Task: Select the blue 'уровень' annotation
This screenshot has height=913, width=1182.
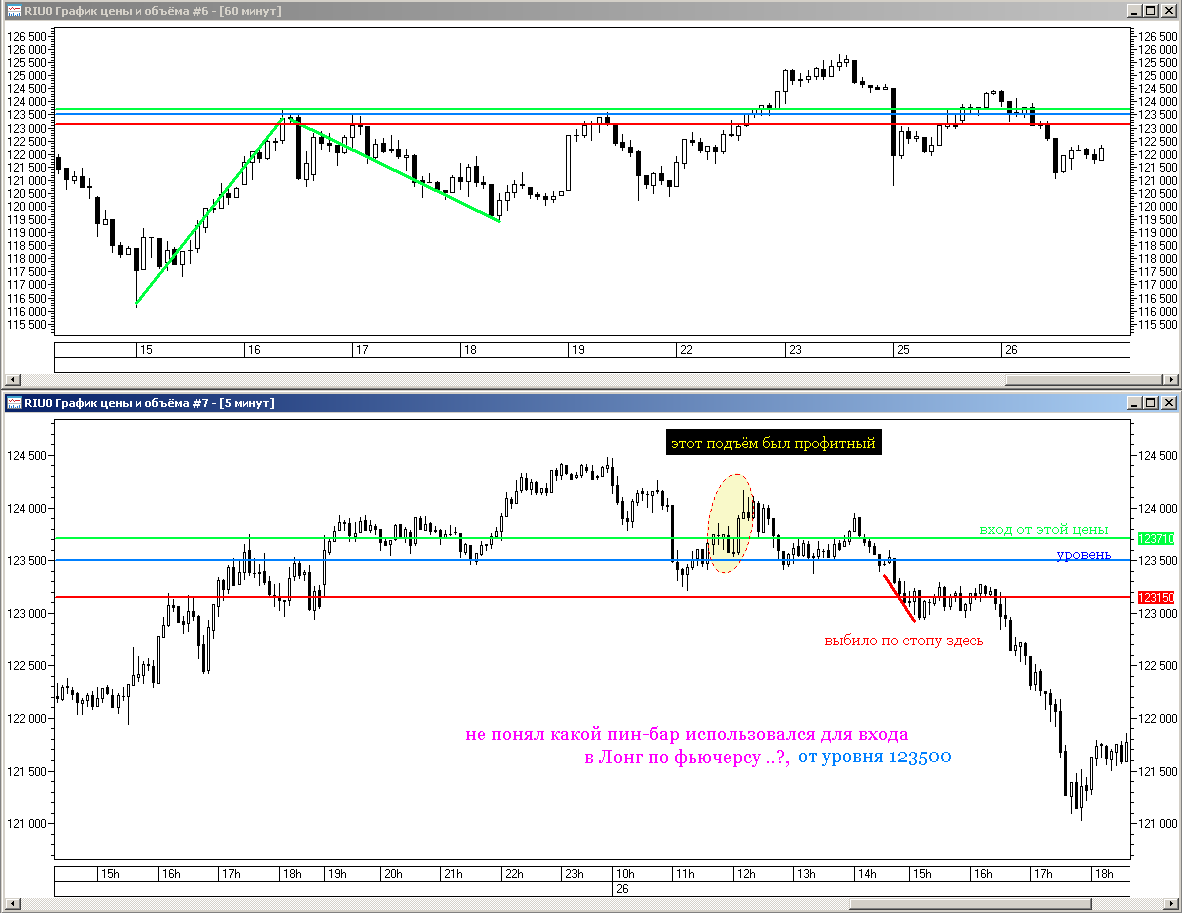Action: point(1083,555)
